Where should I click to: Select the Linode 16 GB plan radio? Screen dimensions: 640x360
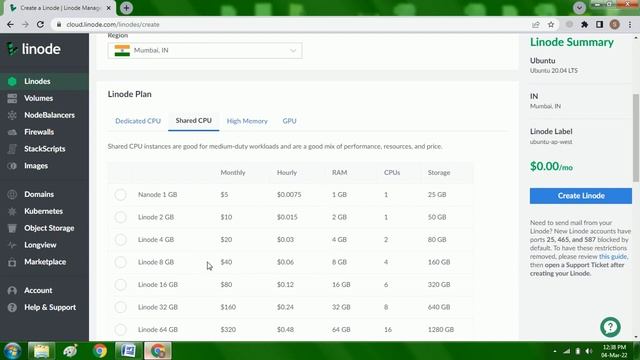tap(120, 284)
